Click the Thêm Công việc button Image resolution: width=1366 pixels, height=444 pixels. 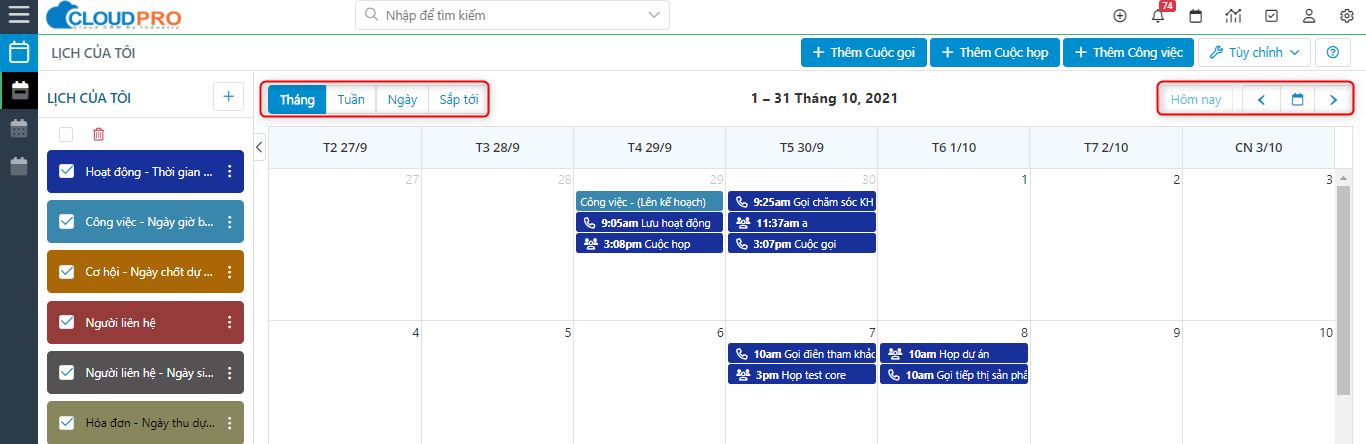(x=1127, y=52)
